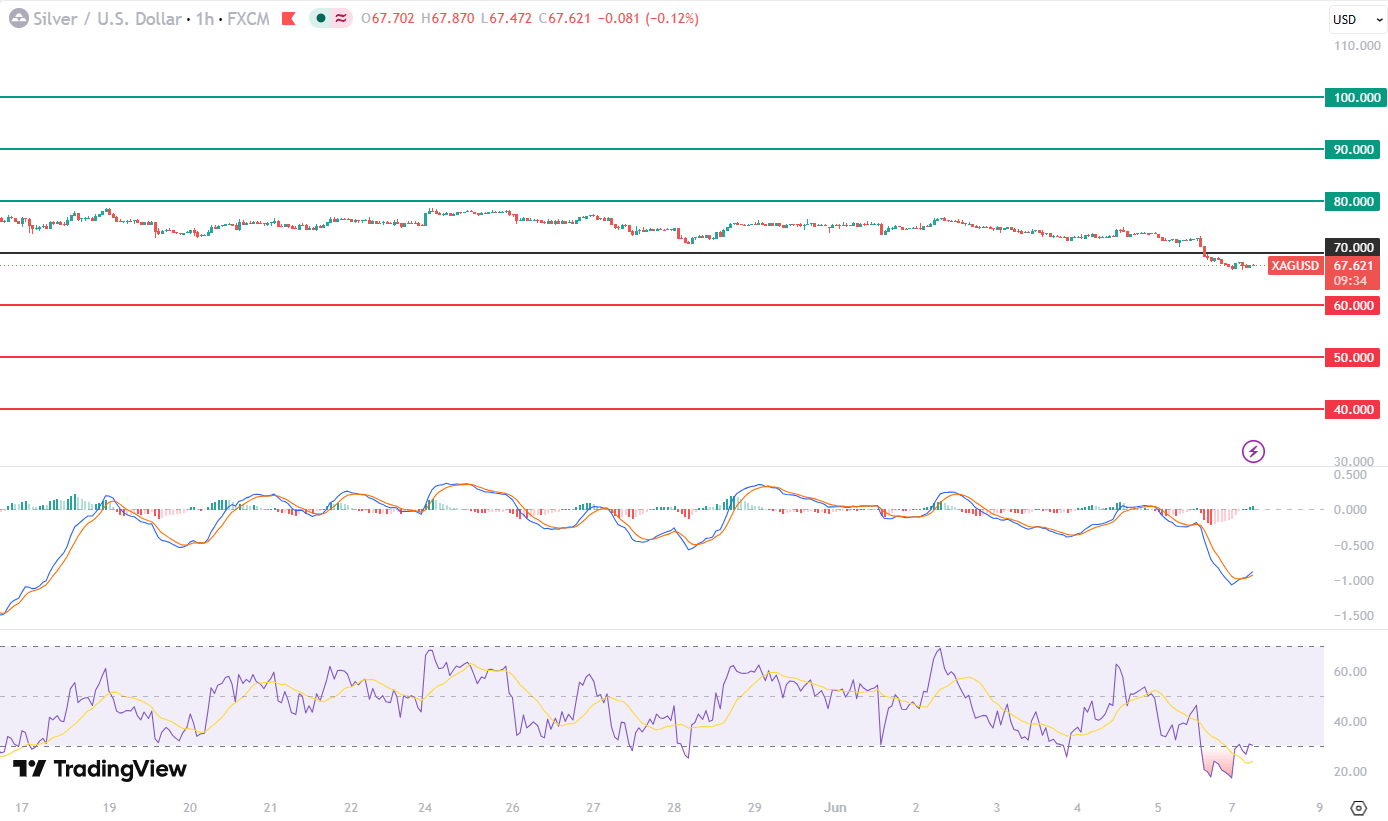Select the 50.000 red price line label

click(x=1352, y=357)
